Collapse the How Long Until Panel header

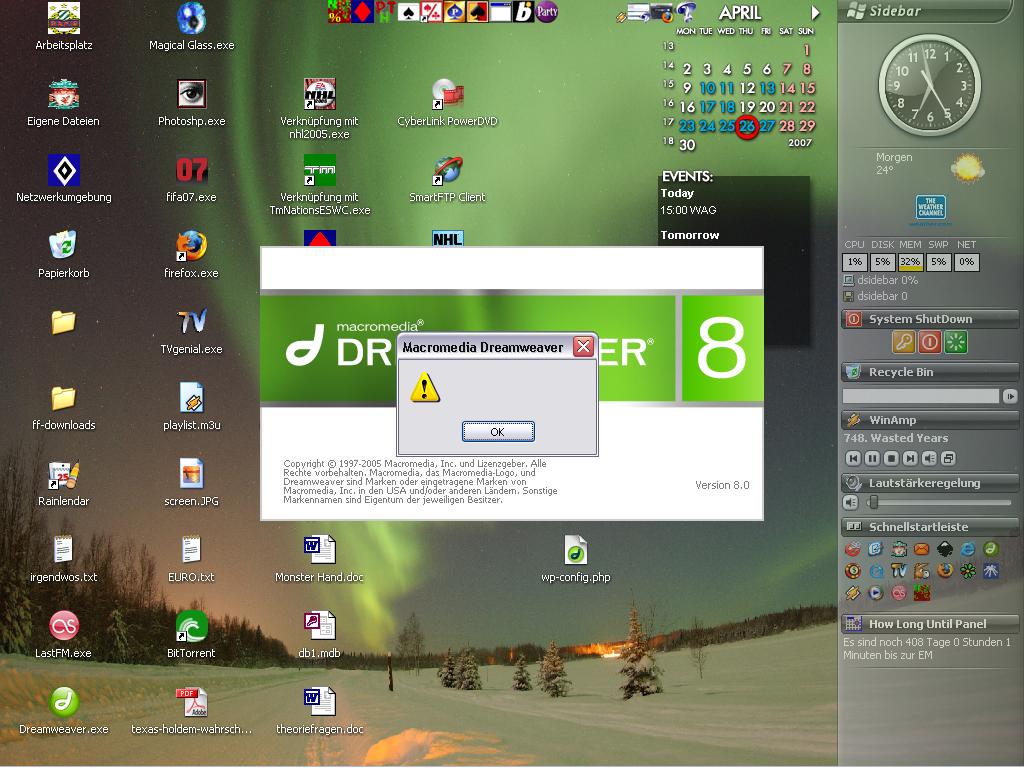(x=930, y=624)
